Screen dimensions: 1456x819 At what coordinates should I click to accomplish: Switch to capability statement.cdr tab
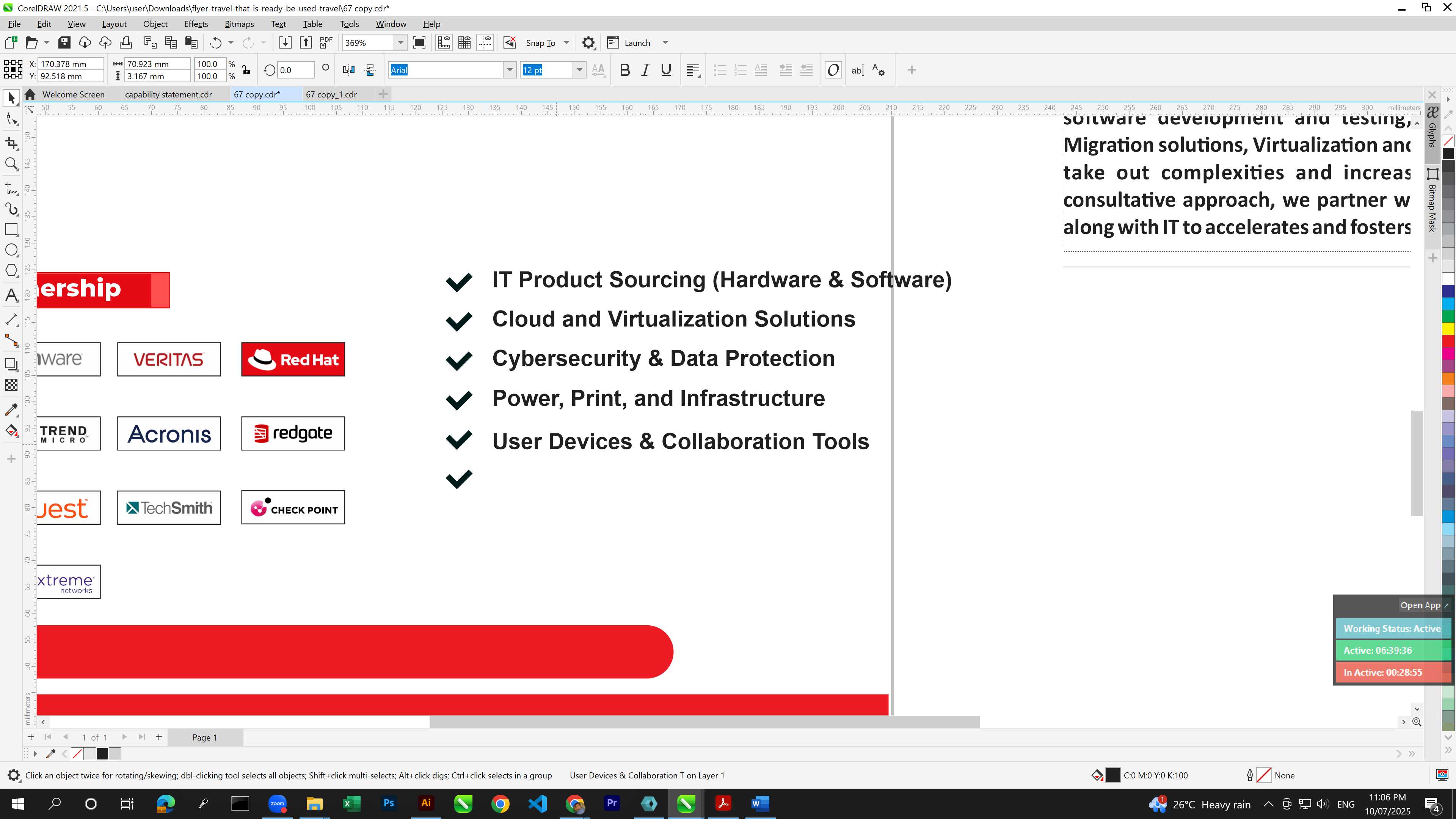point(168,94)
